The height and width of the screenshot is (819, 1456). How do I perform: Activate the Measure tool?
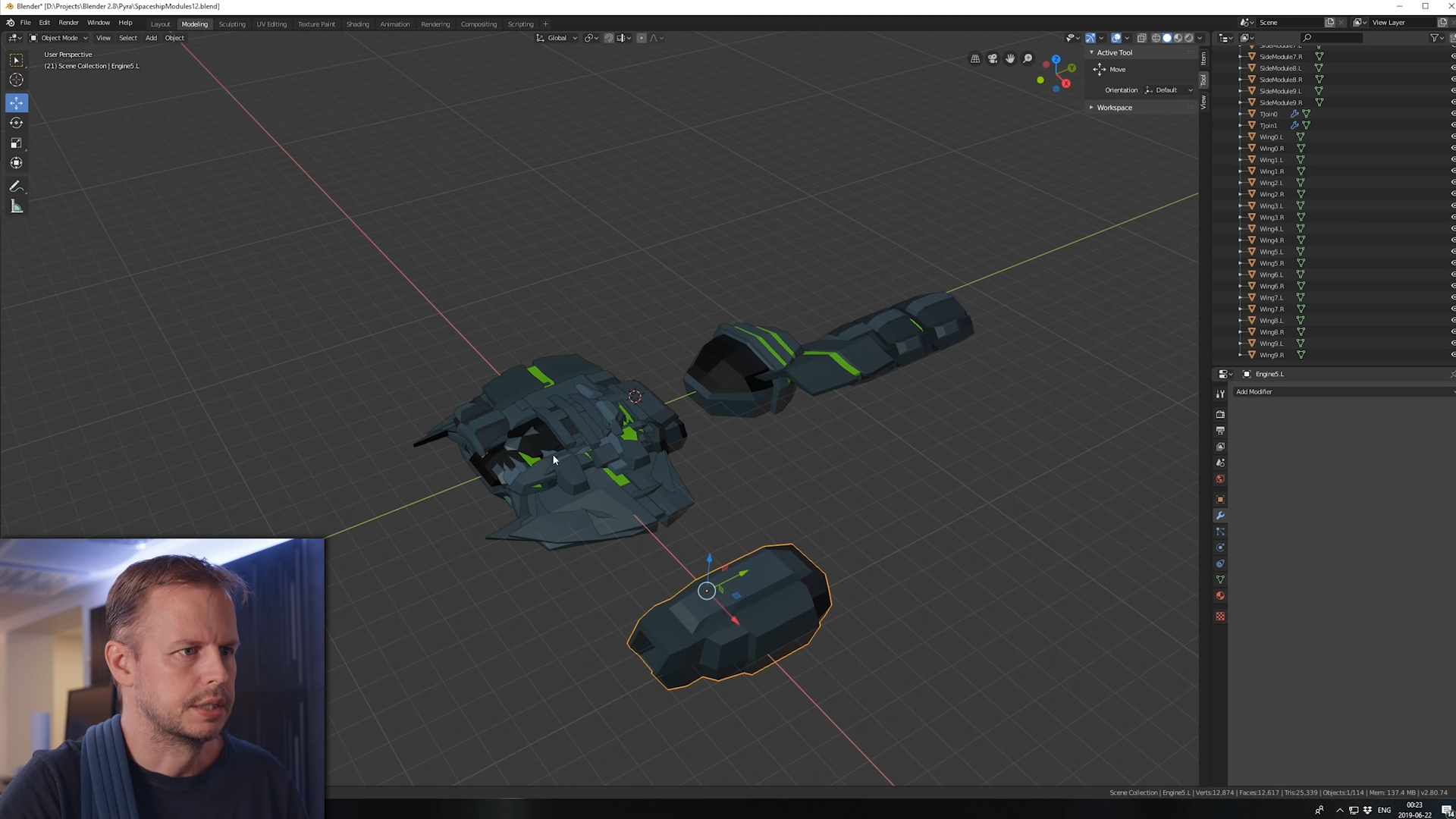pos(16,206)
